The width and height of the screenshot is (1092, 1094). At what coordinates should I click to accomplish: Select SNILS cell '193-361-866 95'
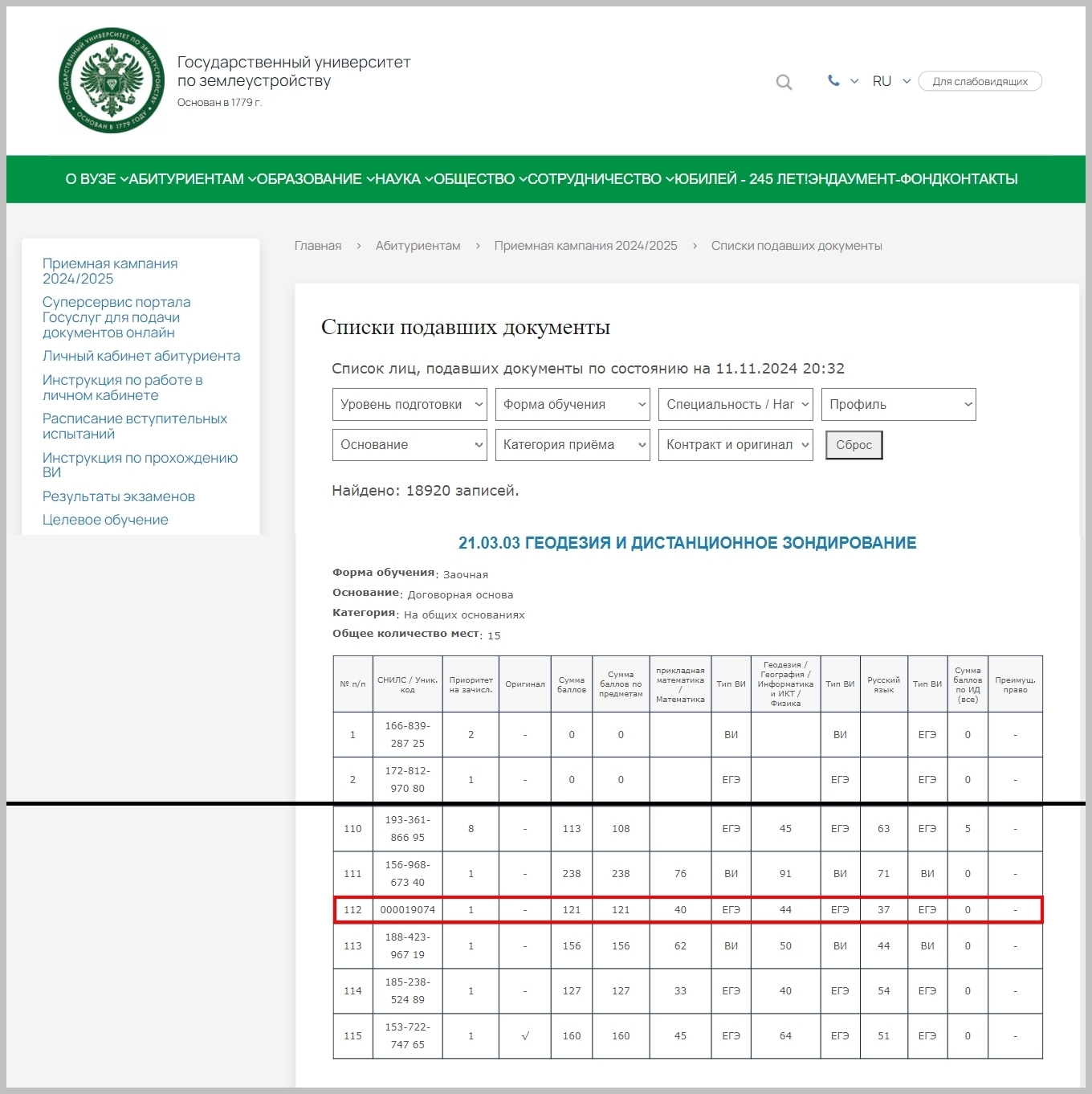click(408, 829)
